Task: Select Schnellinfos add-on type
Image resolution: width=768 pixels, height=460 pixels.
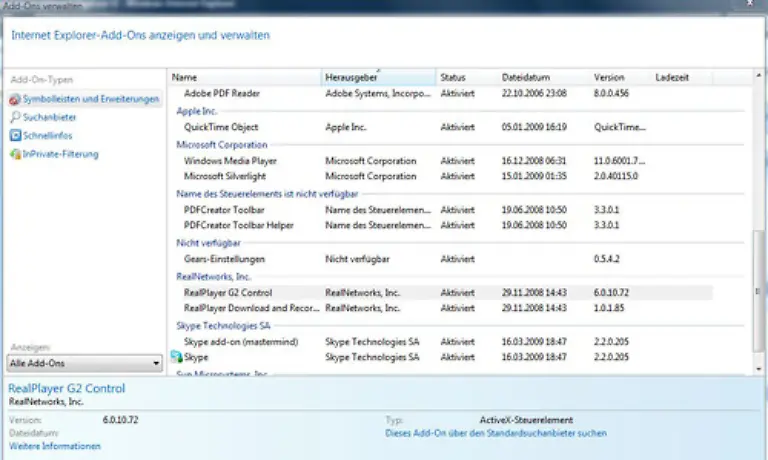Action: tap(48, 136)
